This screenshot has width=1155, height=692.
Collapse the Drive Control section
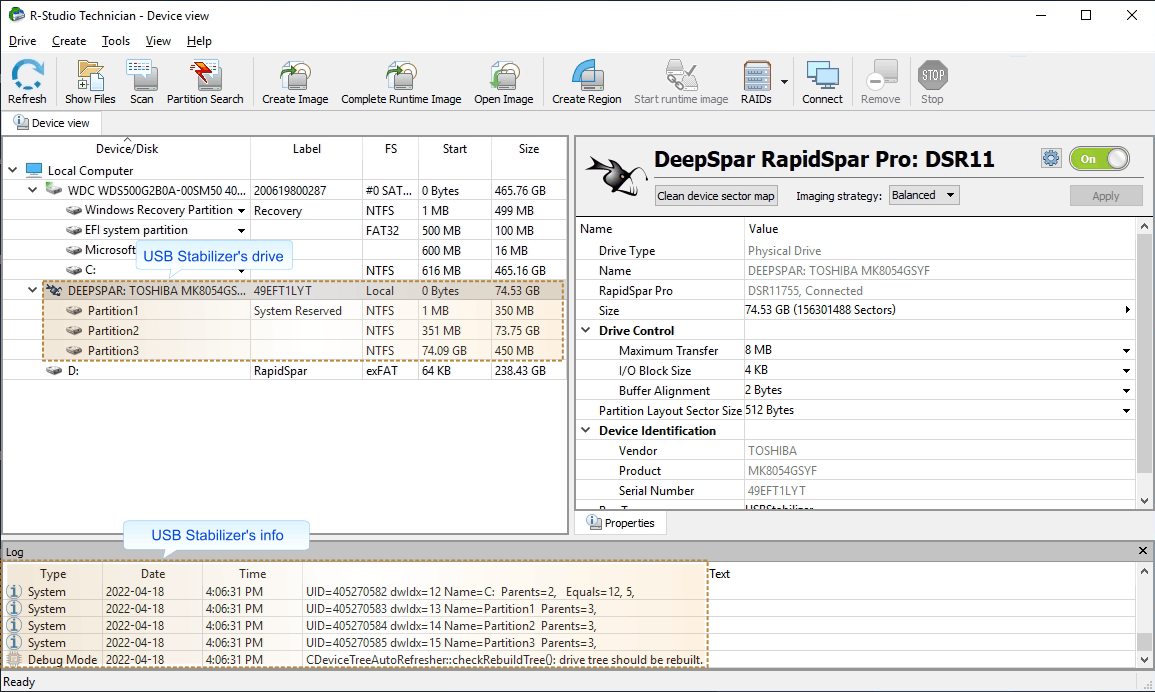point(586,330)
